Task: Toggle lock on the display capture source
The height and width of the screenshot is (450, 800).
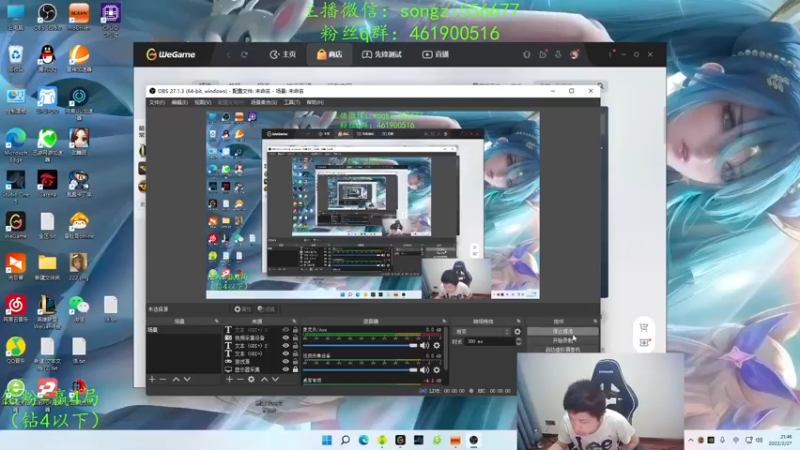Action: click(x=295, y=369)
